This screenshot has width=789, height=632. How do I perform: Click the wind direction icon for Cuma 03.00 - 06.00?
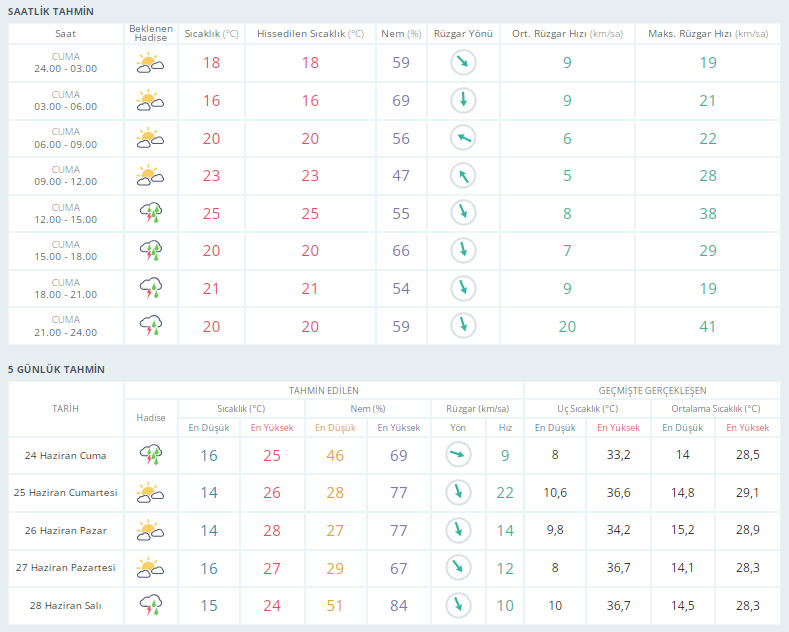(x=462, y=100)
